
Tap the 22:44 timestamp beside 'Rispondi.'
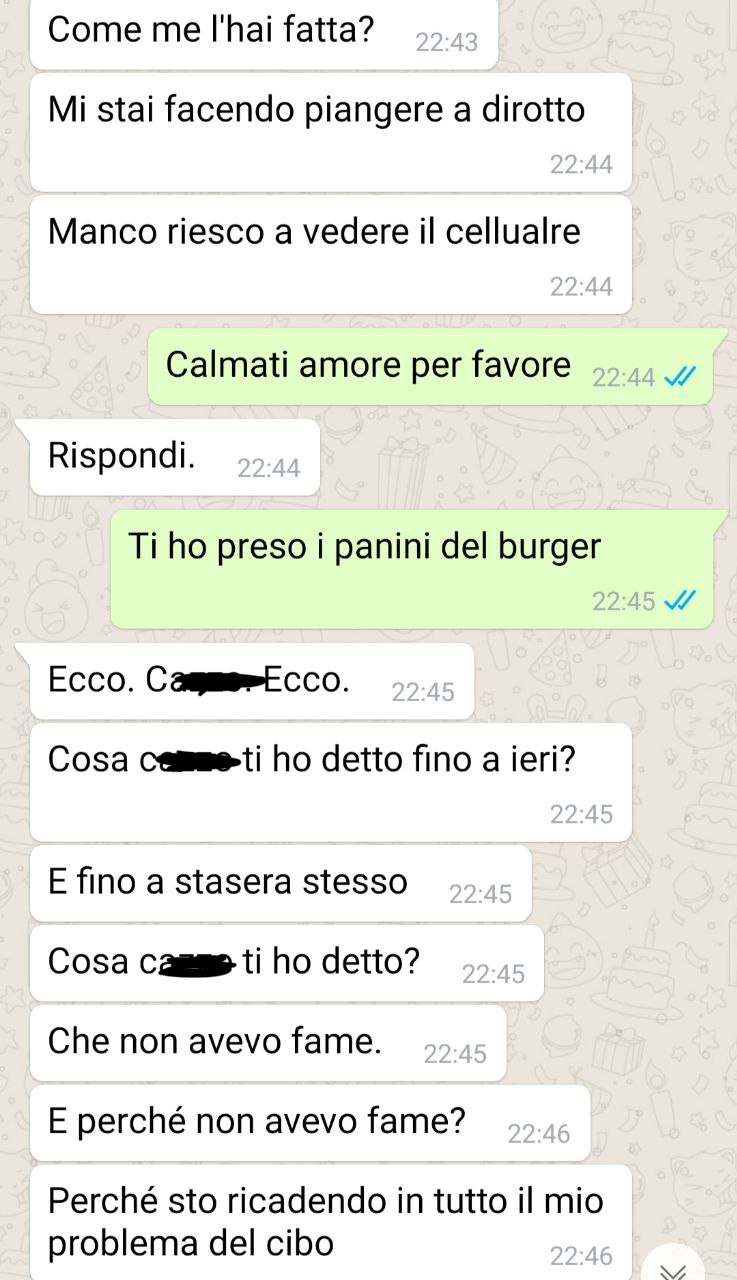point(269,467)
